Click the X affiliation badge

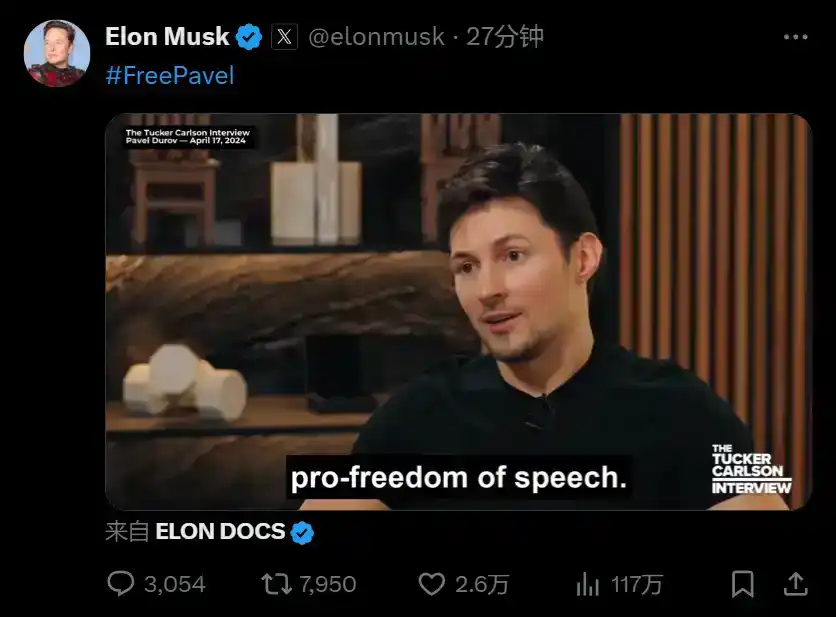(284, 37)
